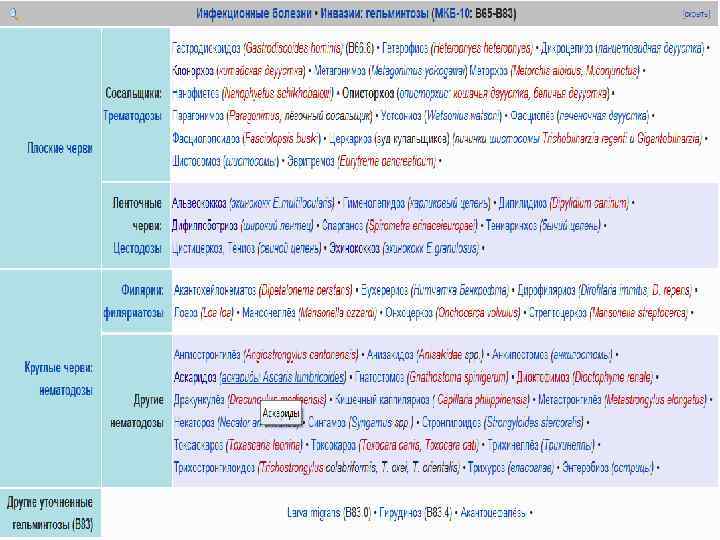Select the bold 'Описторхоз' text

pos(368,93)
